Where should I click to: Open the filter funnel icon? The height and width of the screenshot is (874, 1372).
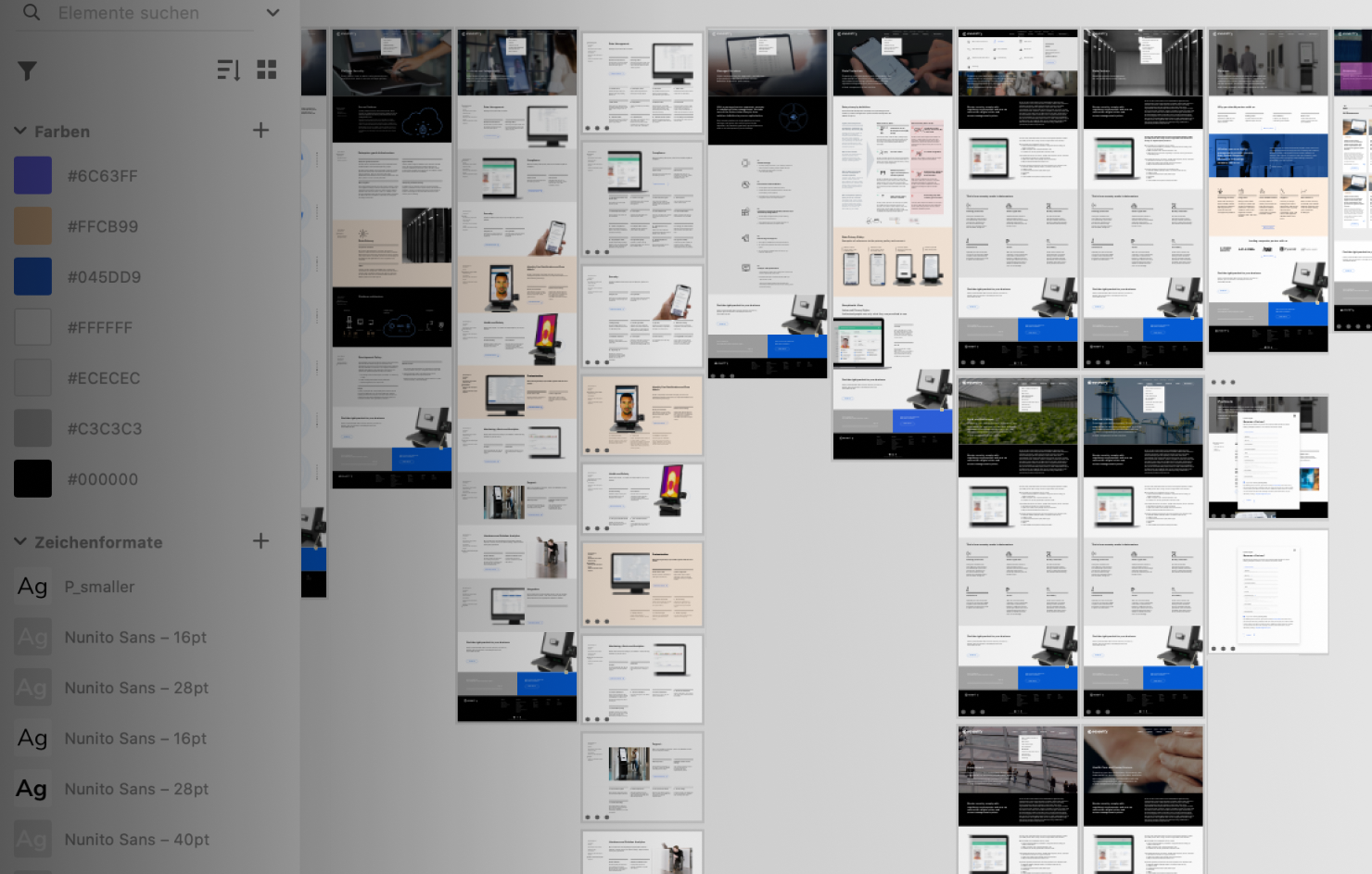[x=27, y=70]
